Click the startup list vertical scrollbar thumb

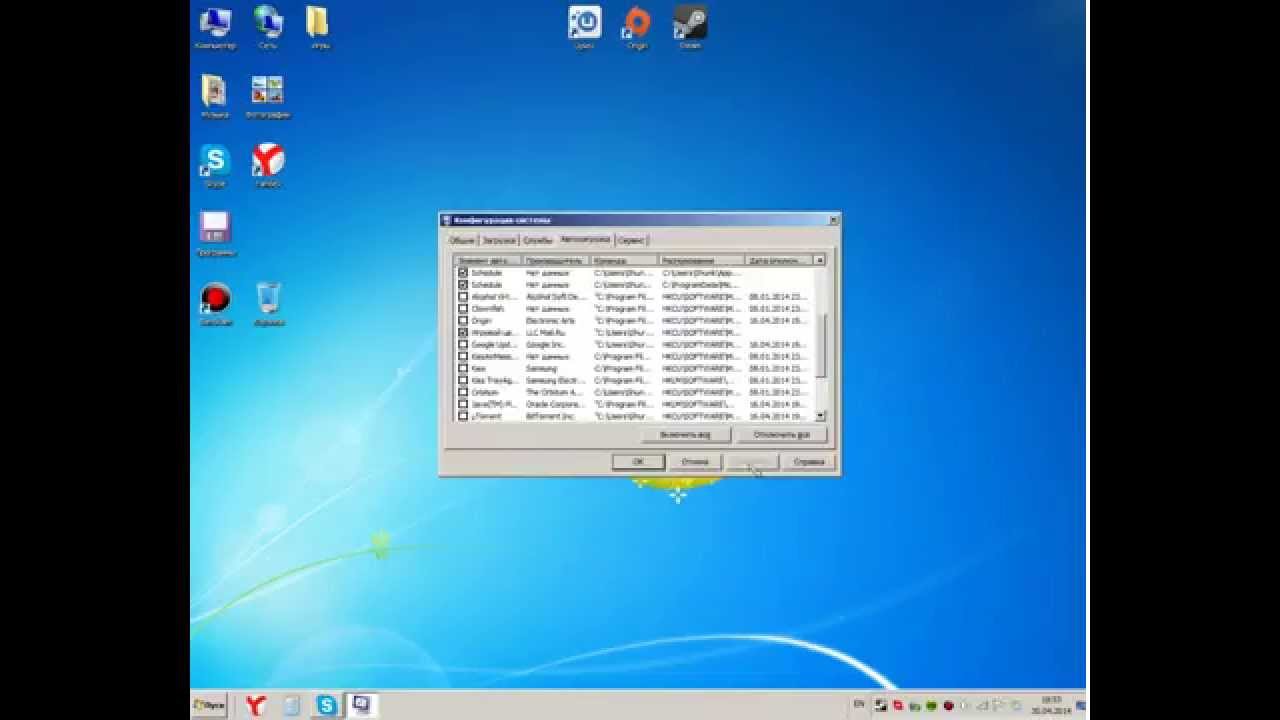pos(821,346)
